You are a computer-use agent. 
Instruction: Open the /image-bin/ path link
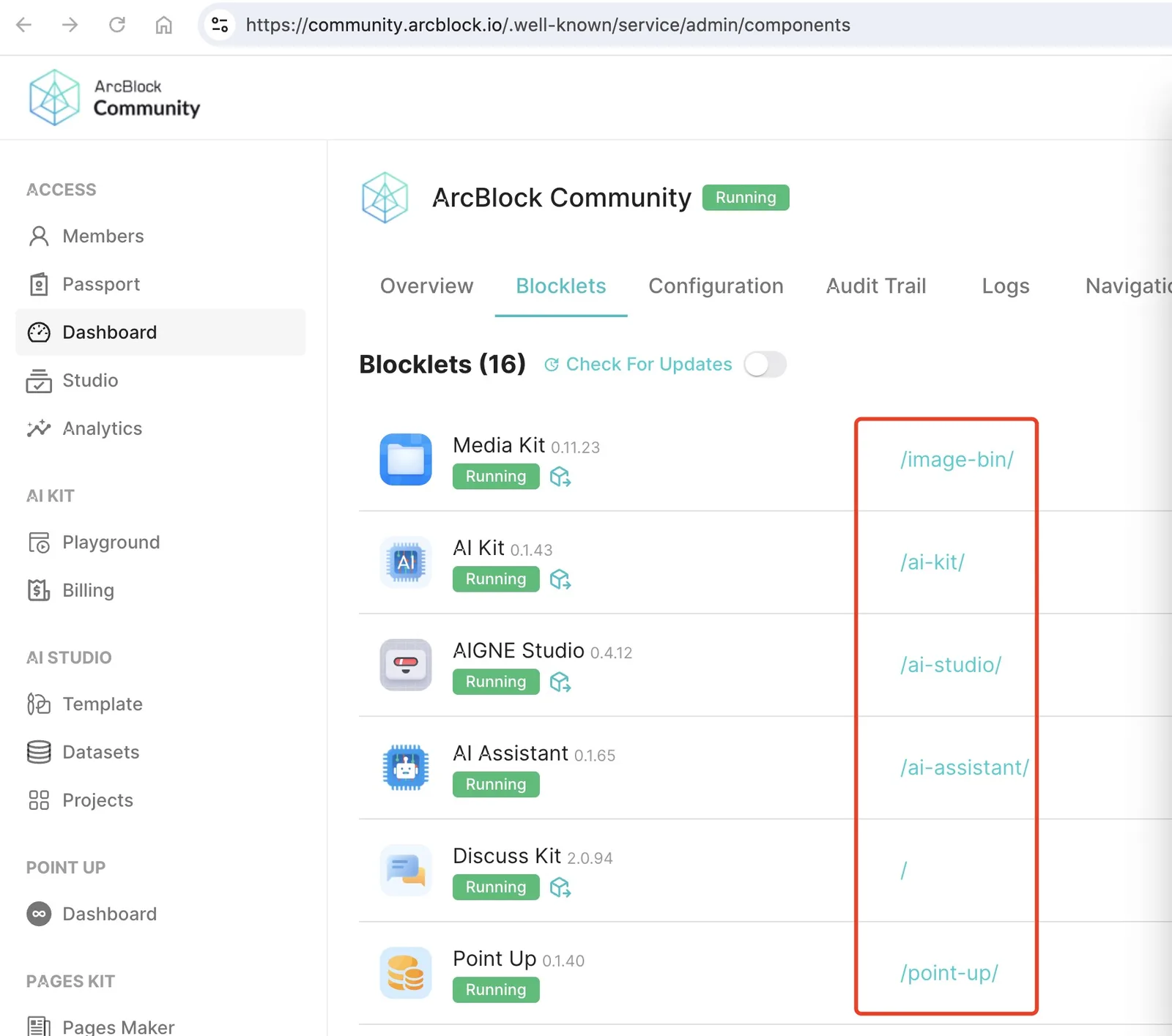coord(957,460)
